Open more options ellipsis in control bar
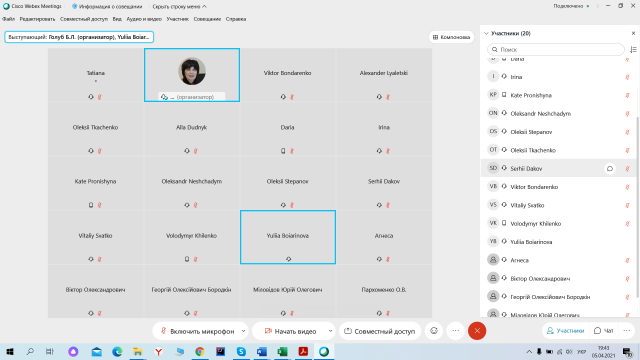 pos(456,331)
